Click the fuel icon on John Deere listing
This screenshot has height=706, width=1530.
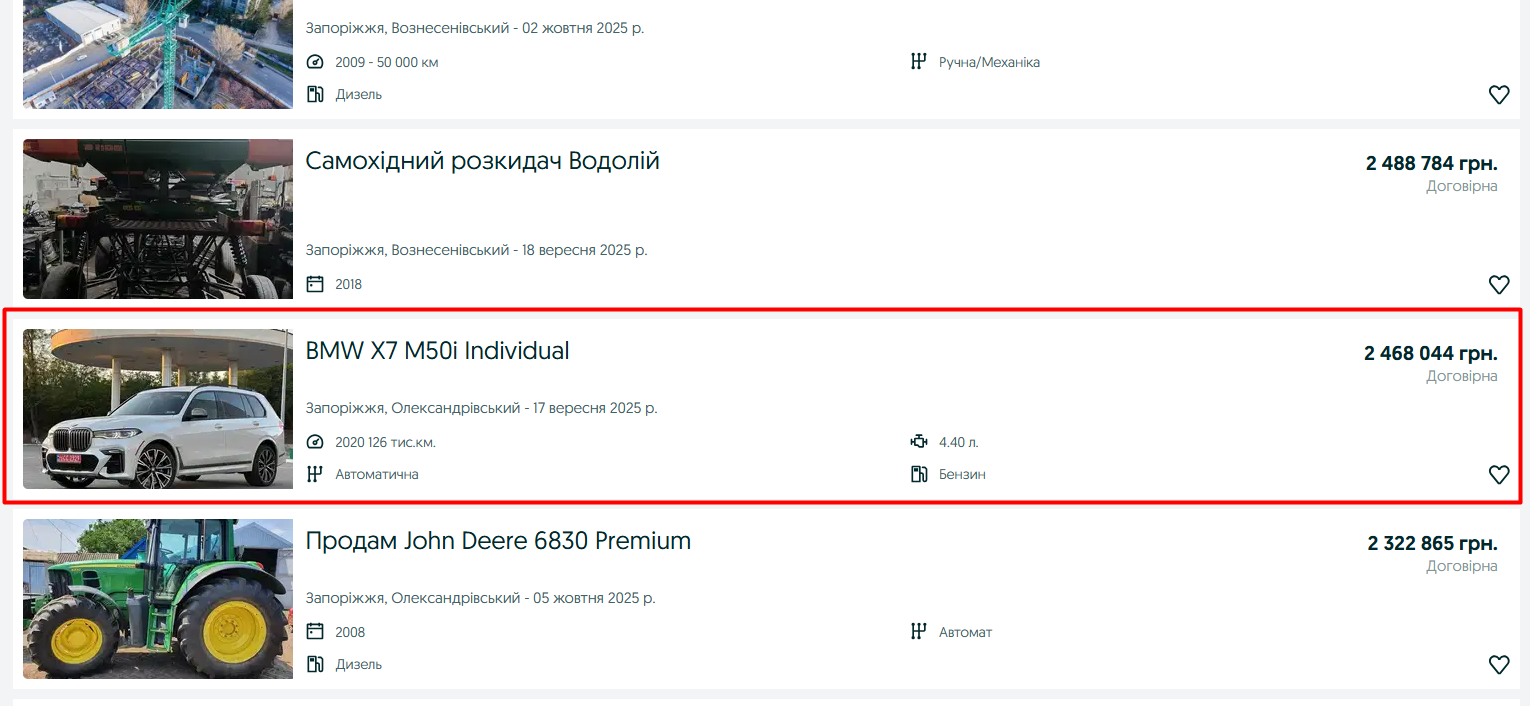315,664
